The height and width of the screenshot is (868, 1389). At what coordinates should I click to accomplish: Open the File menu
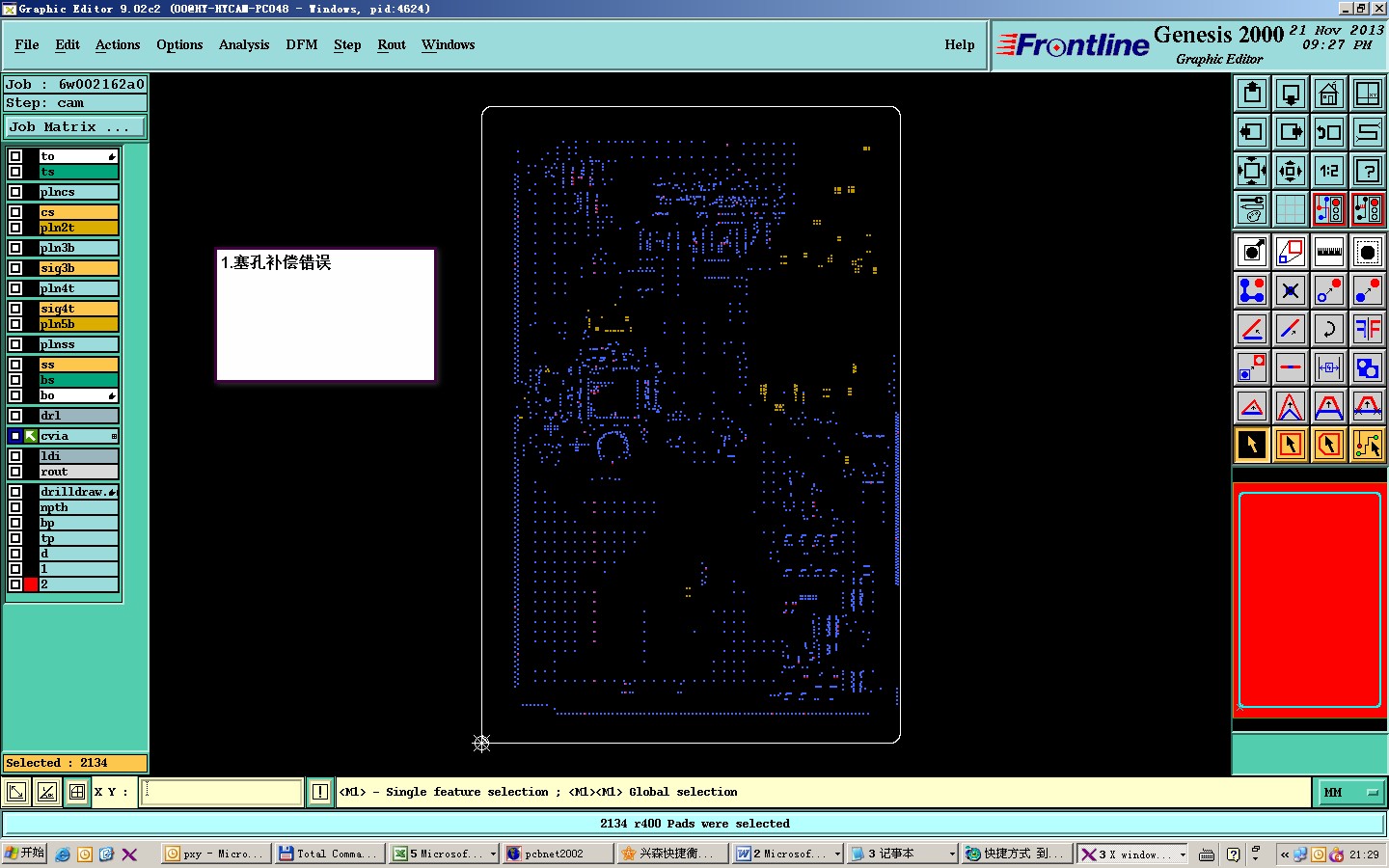27,44
